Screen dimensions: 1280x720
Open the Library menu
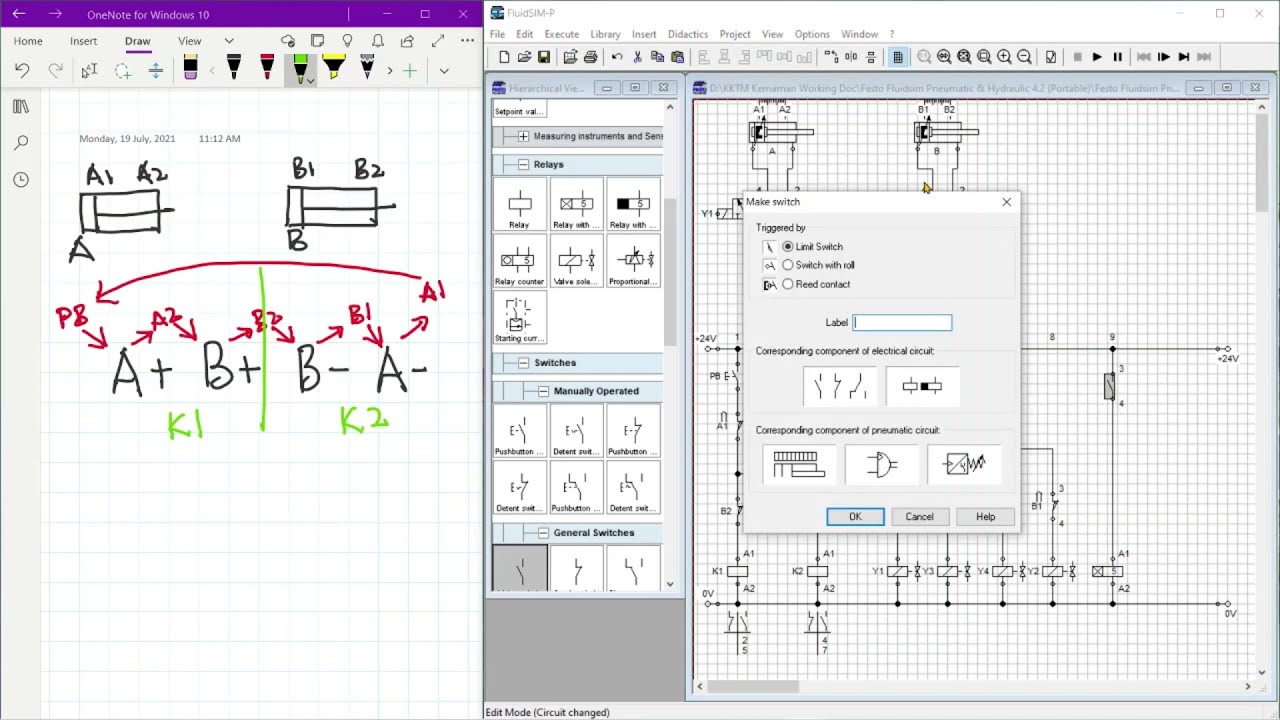[605, 34]
